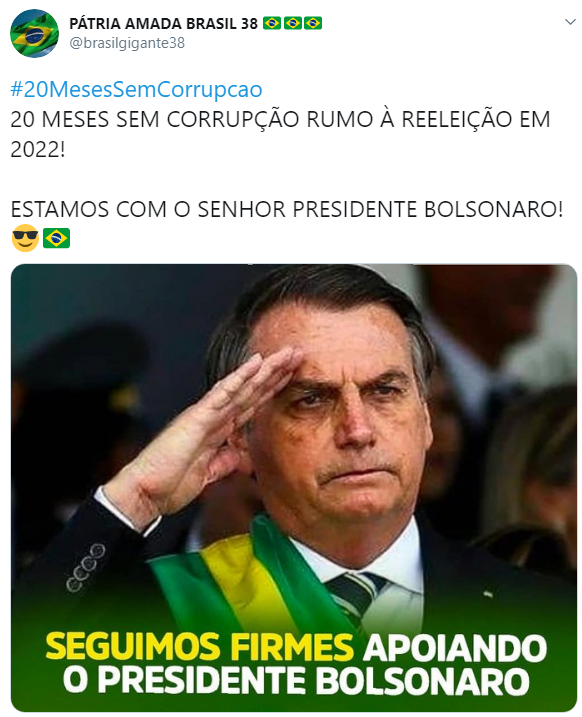582x717 pixels.
Task: Click the @brasilgigante38 handle
Action: click(127, 43)
